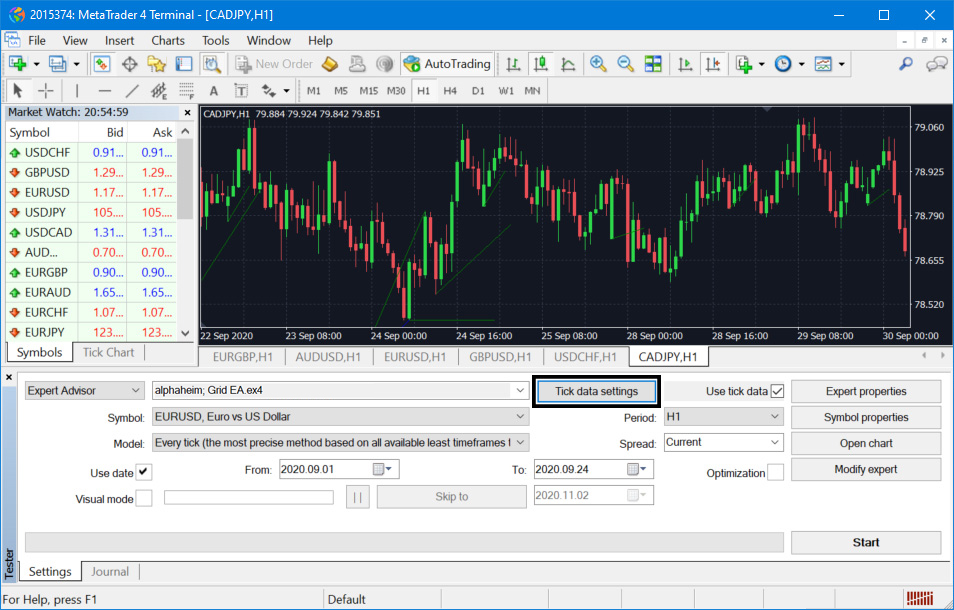Open the tester Journal tab
954x610 pixels.
tap(110, 572)
